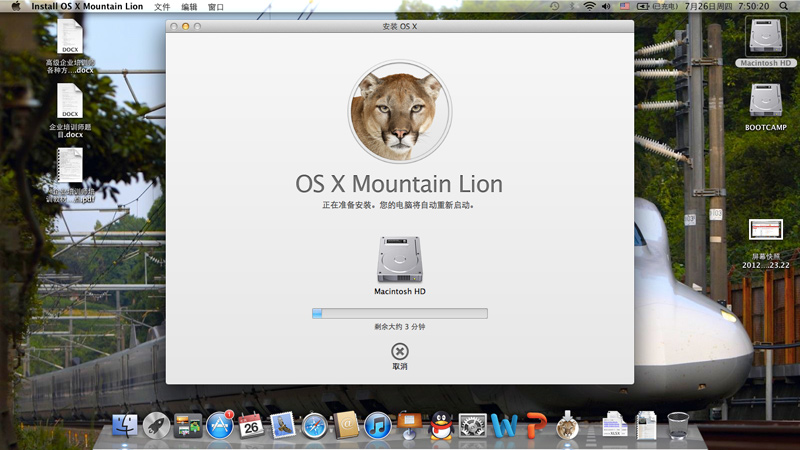Open the 编辑 menu
800x450 pixels.
tap(189, 6)
